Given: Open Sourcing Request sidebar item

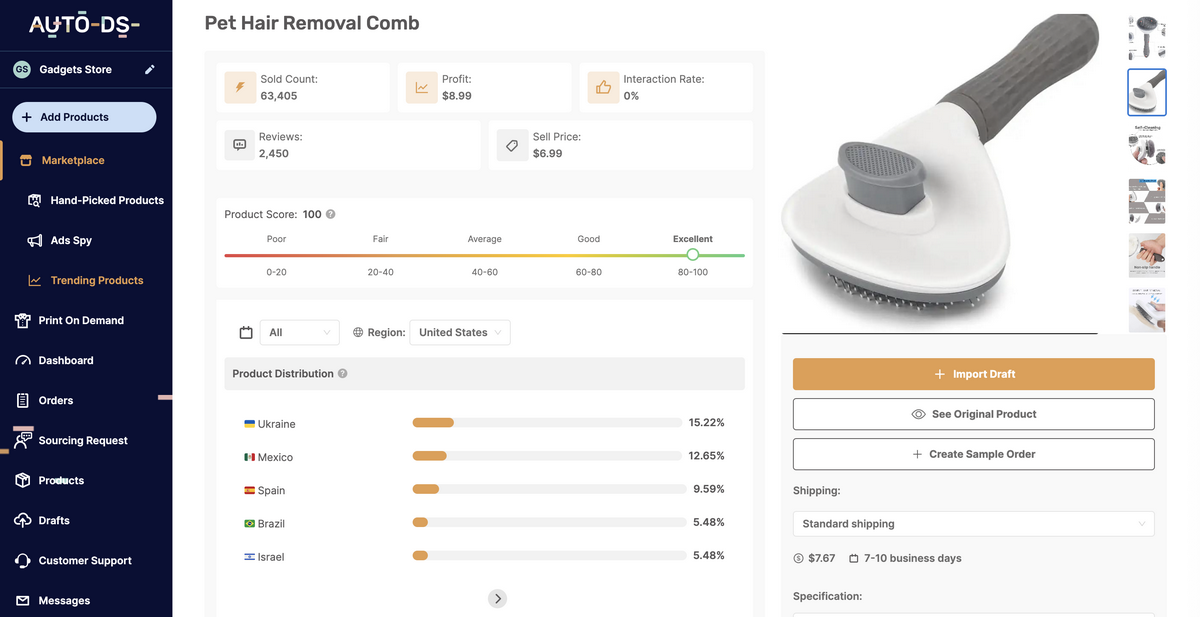Looking at the screenshot, I should point(83,440).
